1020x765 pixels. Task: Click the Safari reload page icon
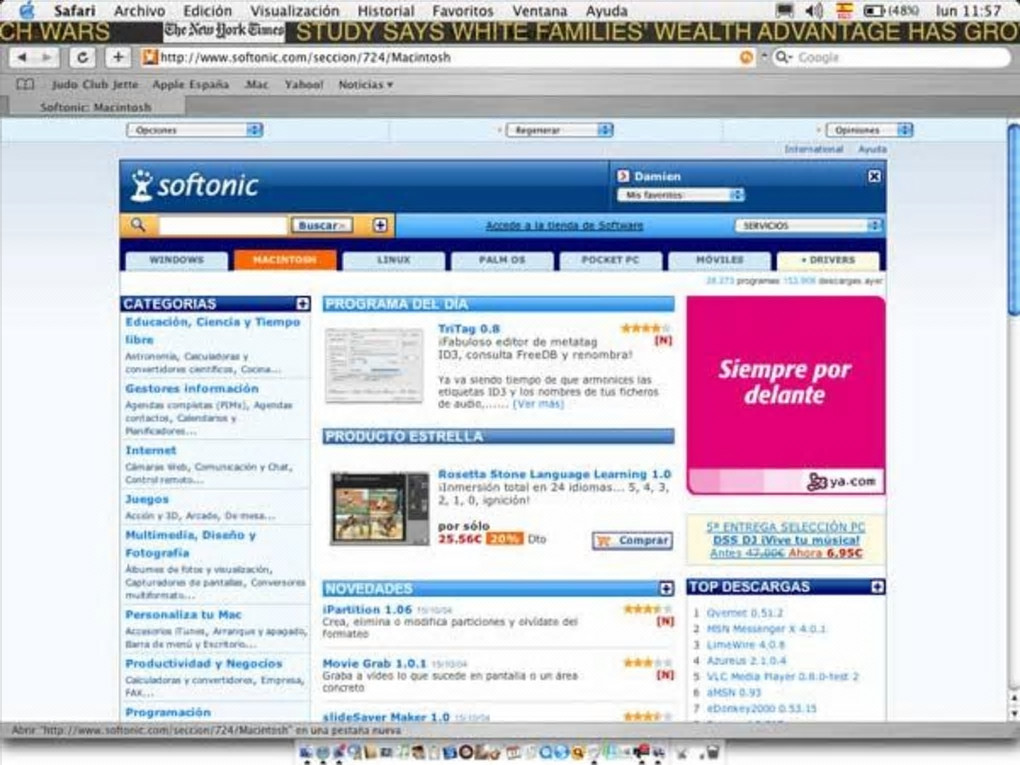tap(82, 57)
